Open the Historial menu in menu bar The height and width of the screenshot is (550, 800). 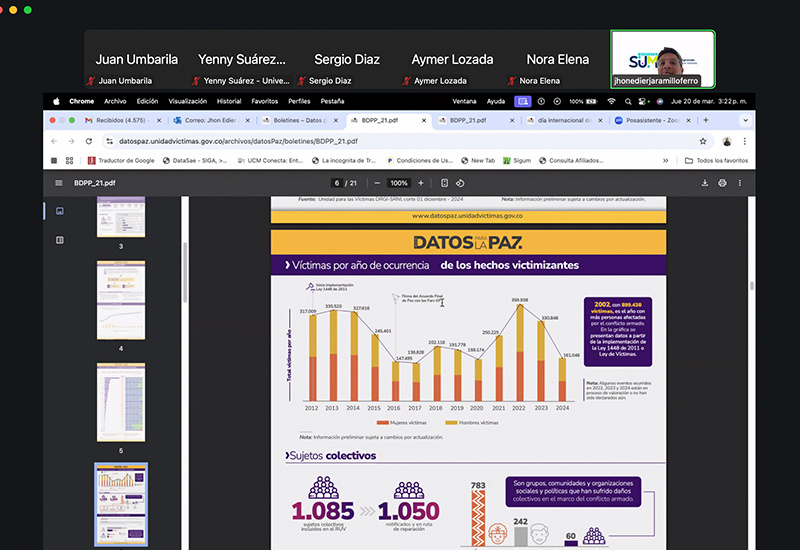point(229,101)
